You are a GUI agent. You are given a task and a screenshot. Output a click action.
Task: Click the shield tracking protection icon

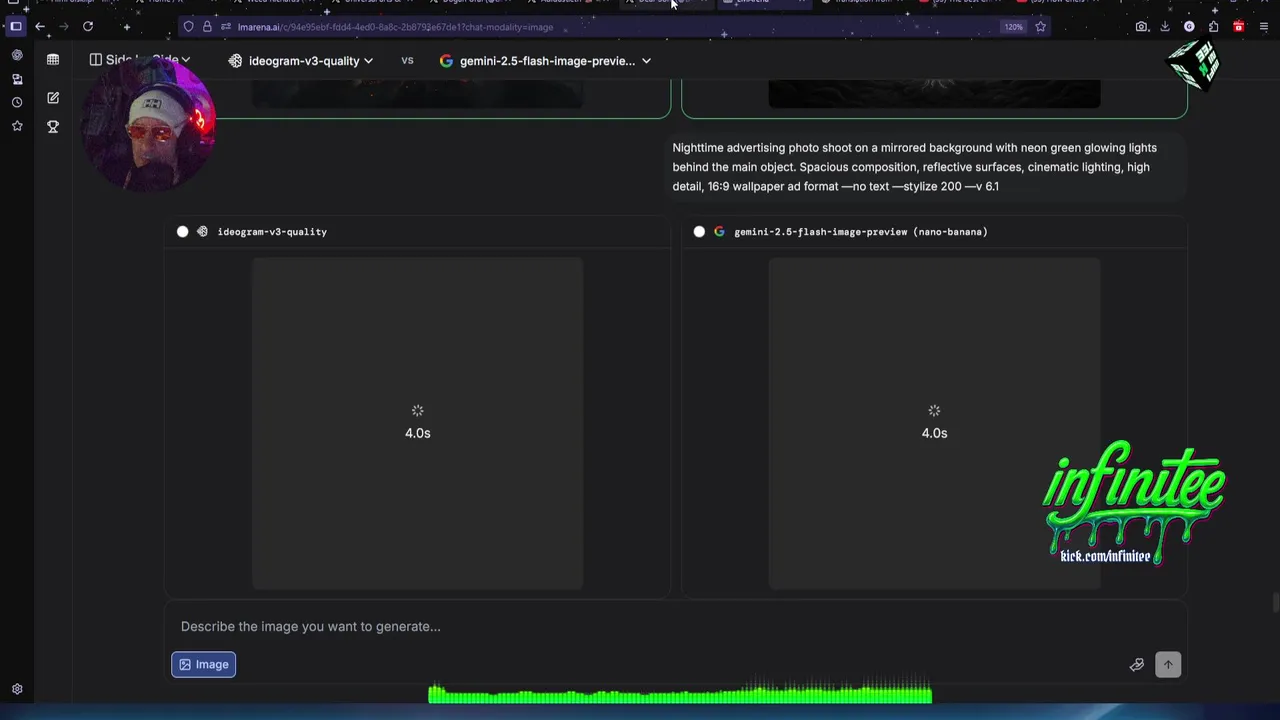(x=188, y=27)
